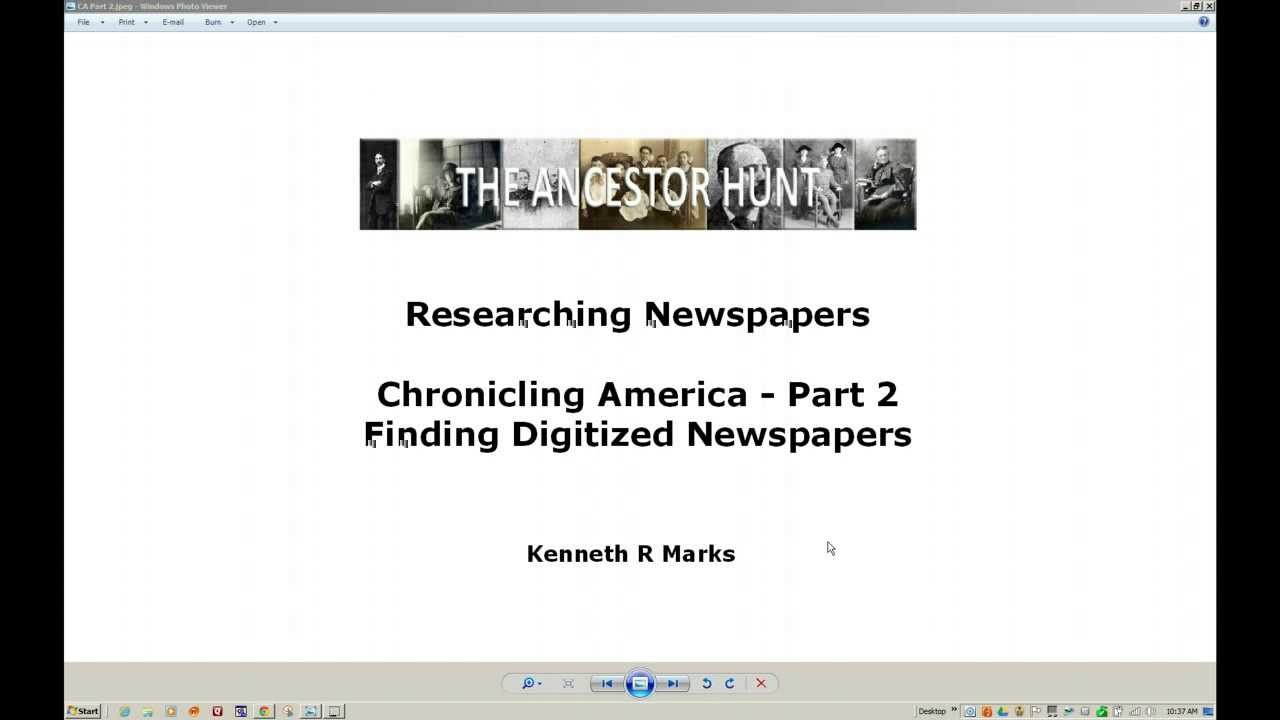Start the slide show with the center round button
The width and height of the screenshot is (1280, 720).
pos(640,683)
